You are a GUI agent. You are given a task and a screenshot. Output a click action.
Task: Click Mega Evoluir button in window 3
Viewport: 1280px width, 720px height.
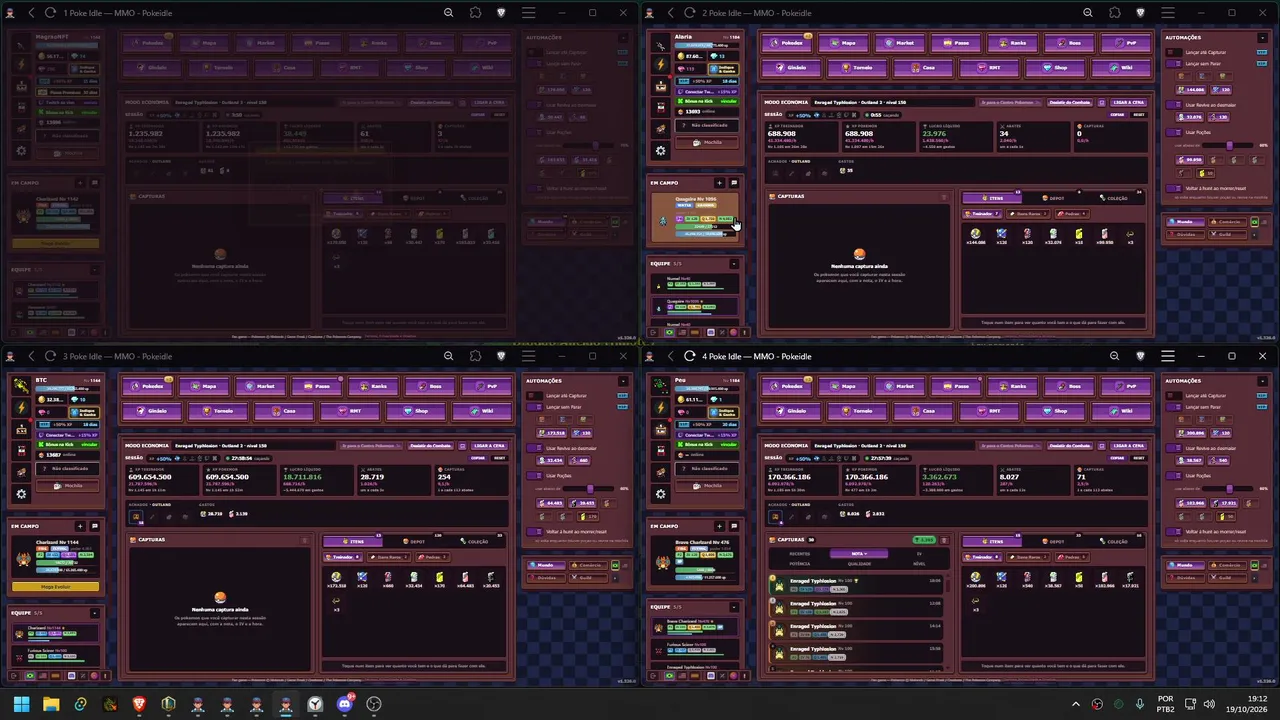tap(55, 587)
